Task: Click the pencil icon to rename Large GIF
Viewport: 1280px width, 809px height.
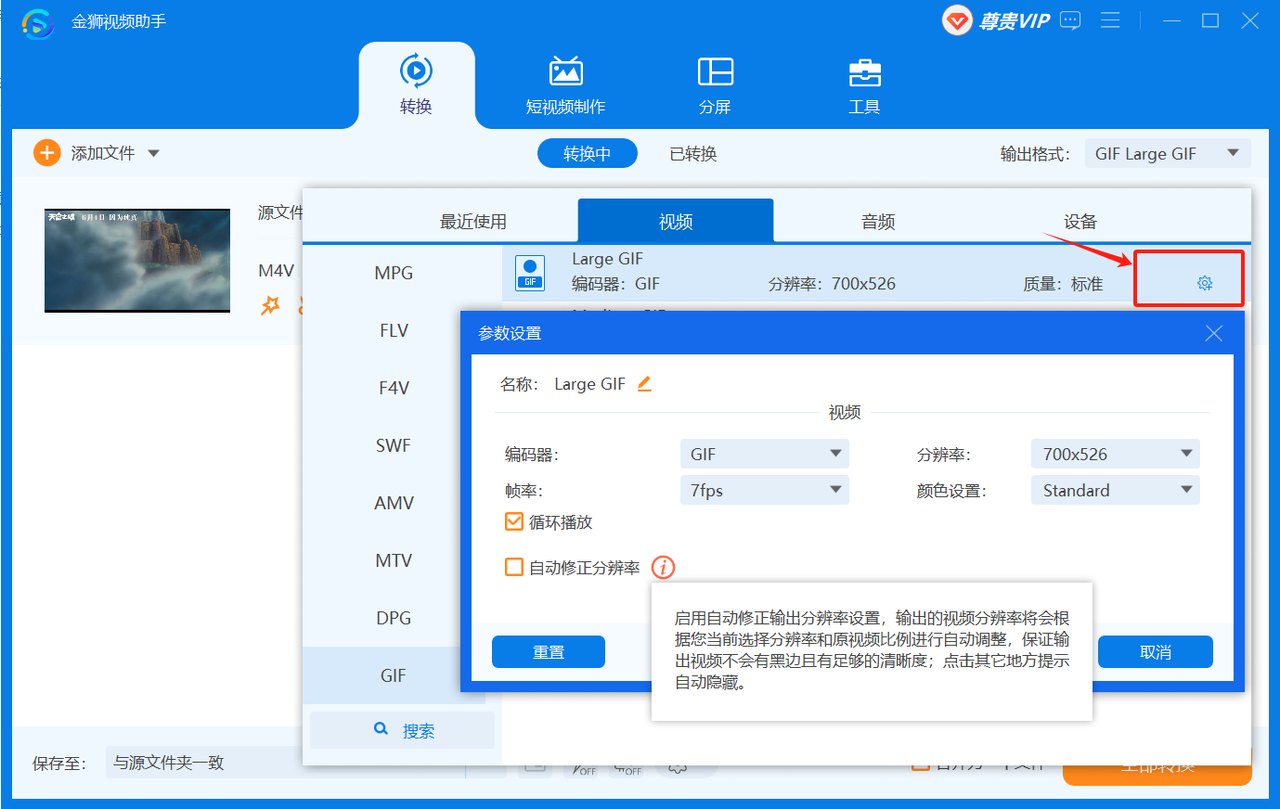Action: [x=643, y=383]
